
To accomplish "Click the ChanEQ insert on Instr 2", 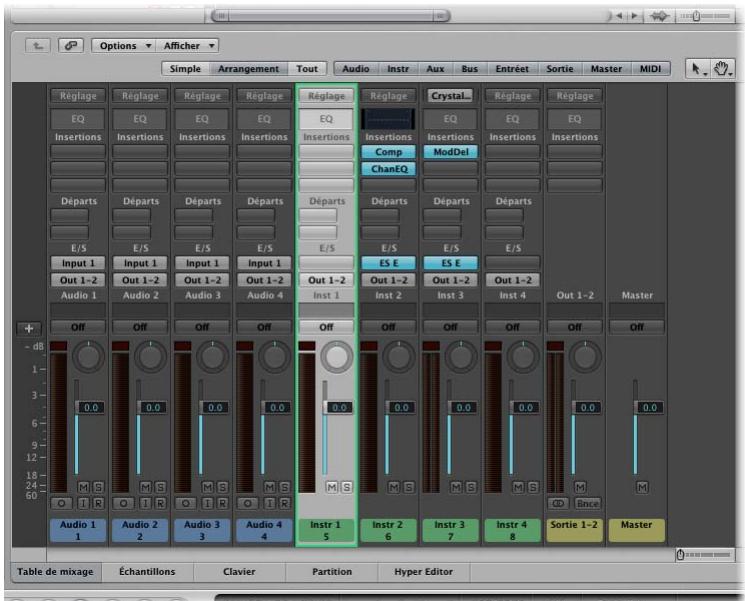I will pyautogui.click(x=388, y=169).
